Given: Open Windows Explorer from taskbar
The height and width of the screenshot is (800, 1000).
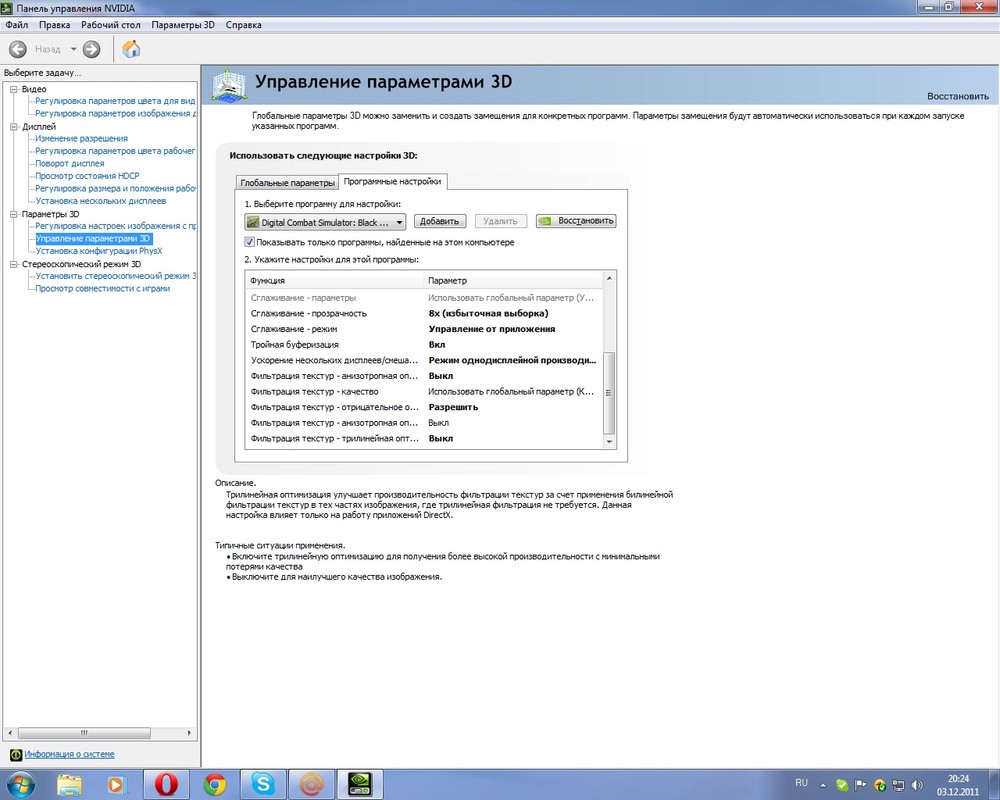Looking at the screenshot, I should tap(70, 784).
